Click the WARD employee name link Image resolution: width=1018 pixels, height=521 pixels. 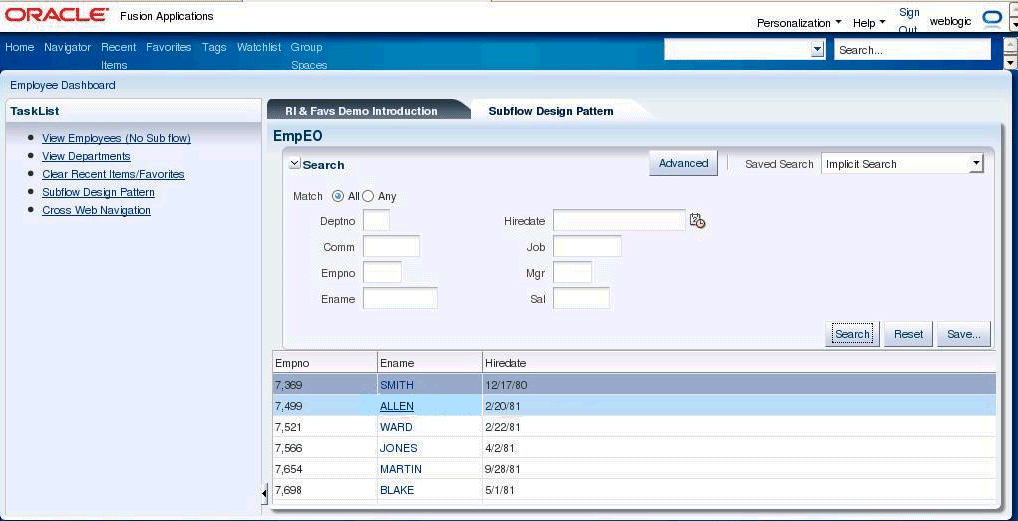pyautogui.click(x=396, y=427)
